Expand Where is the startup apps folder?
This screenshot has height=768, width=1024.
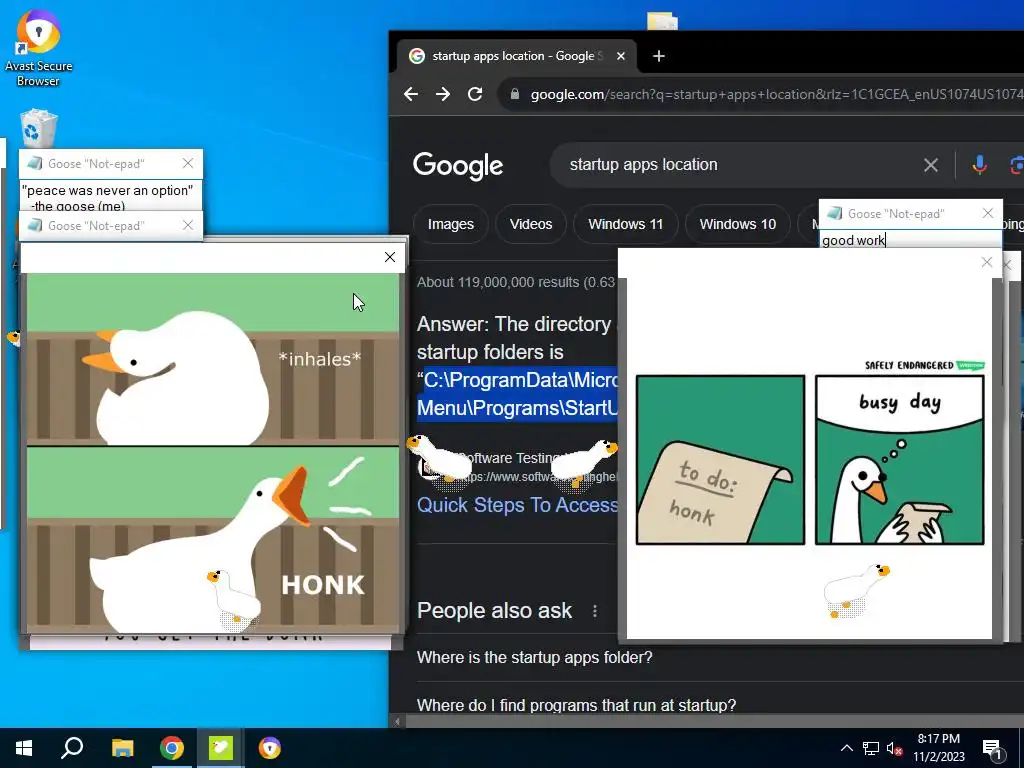[x=534, y=657]
